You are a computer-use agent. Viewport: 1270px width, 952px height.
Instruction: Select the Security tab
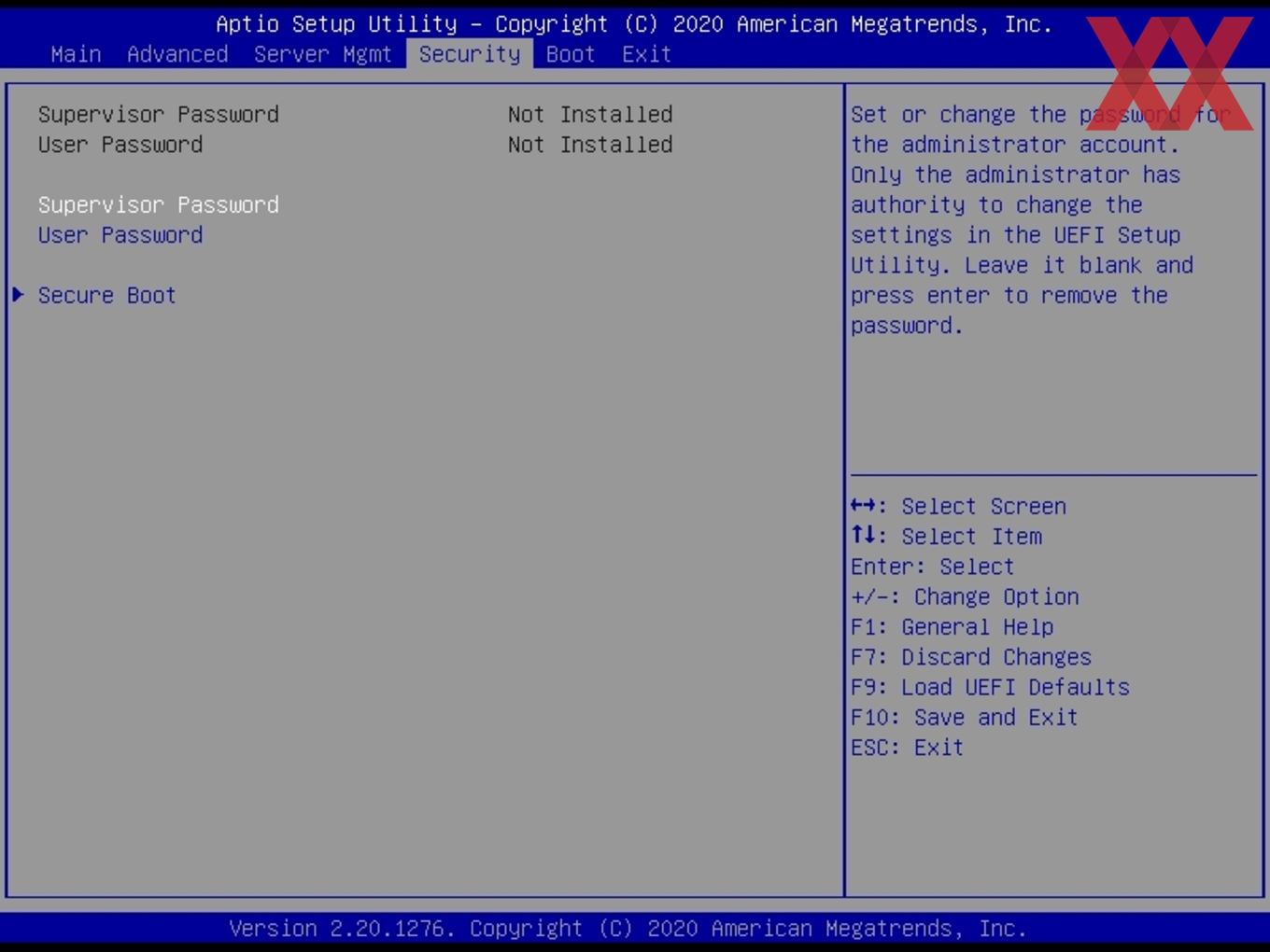click(x=470, y=54)
